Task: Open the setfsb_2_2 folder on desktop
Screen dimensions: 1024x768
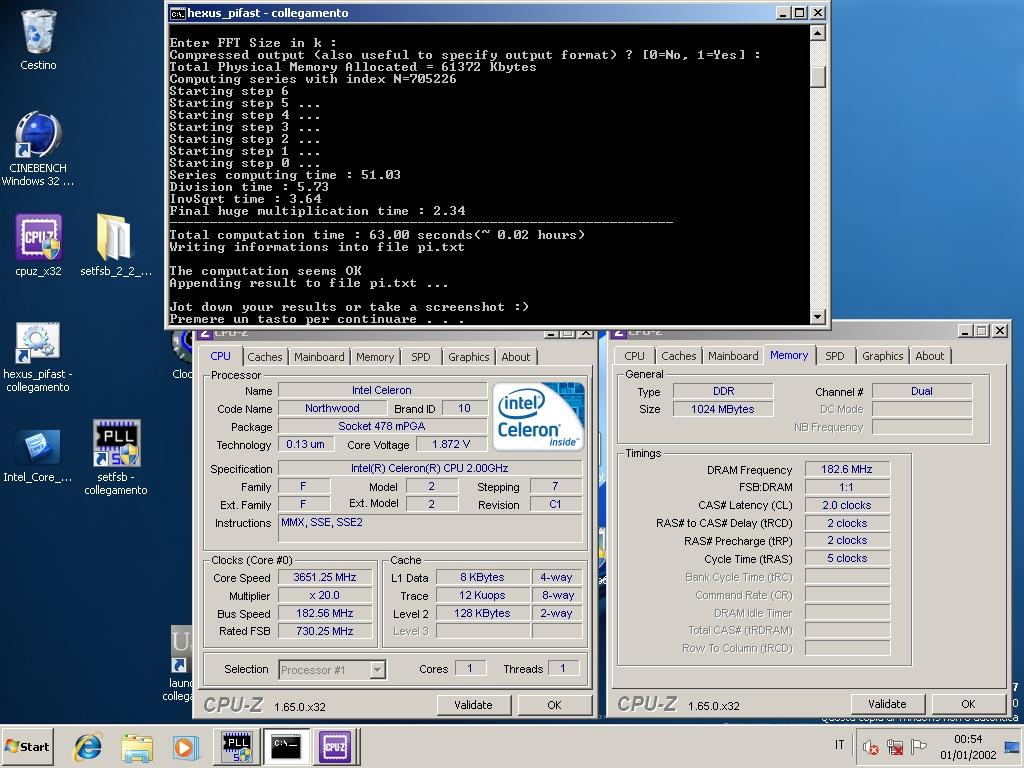Action: 116,245
